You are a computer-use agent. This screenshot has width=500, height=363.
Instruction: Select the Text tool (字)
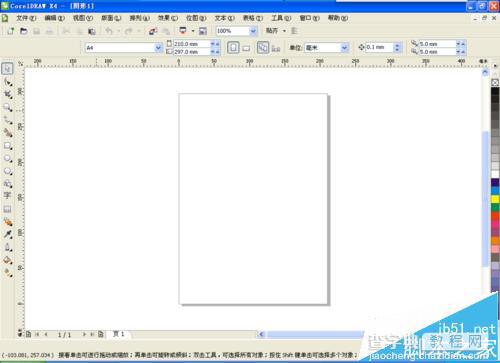7,195
